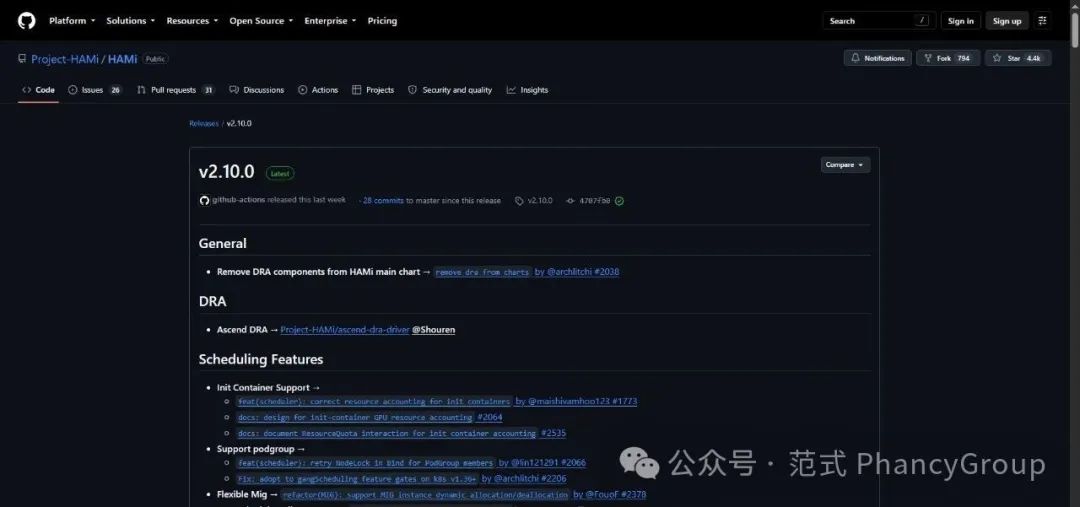Open pull request #2064 link
Screen dimensions: 1080x507
point(489,417)
